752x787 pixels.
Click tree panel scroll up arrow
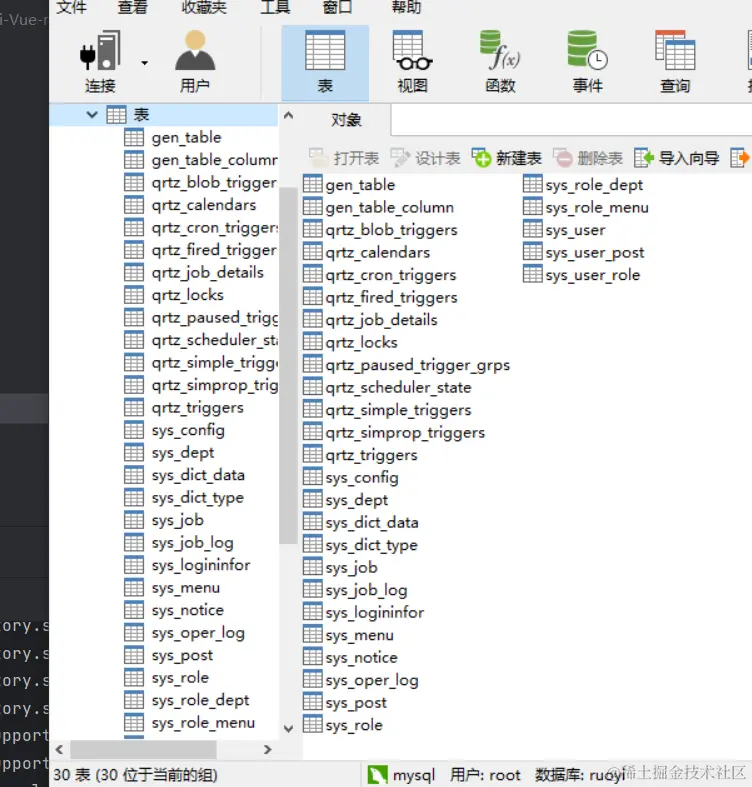[288, 115]
